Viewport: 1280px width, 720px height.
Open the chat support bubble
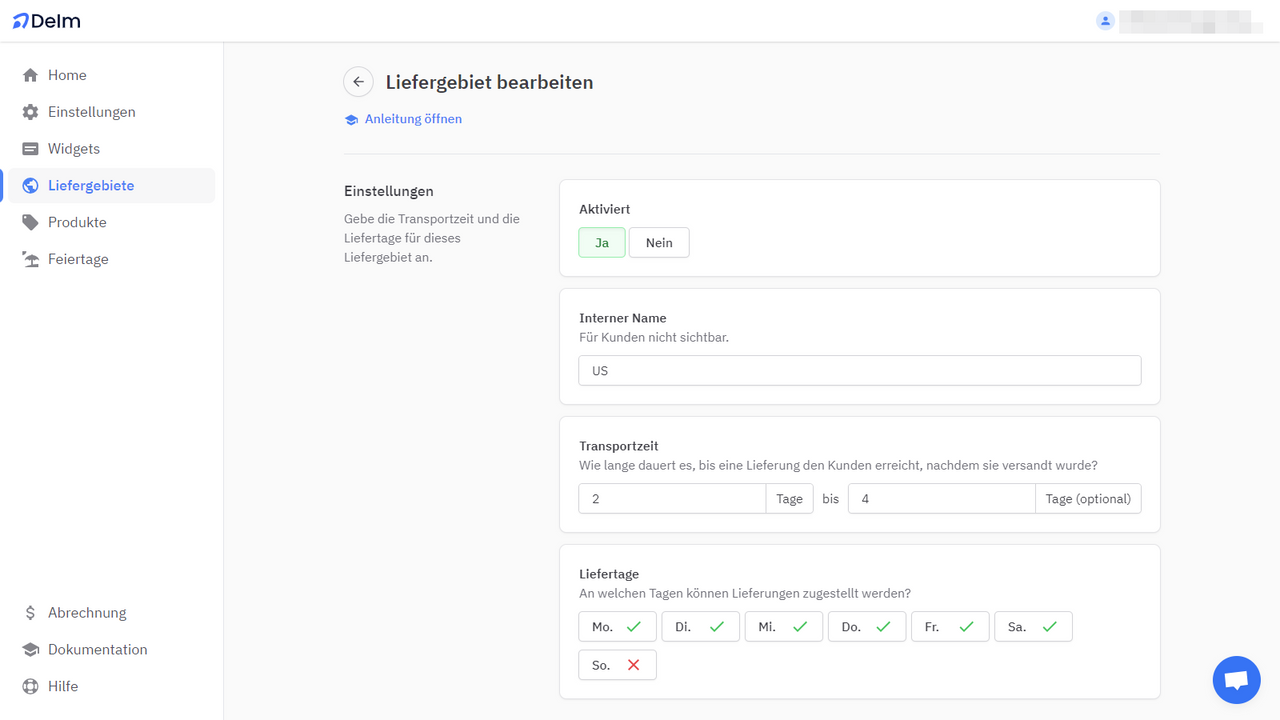point(1236,680)
